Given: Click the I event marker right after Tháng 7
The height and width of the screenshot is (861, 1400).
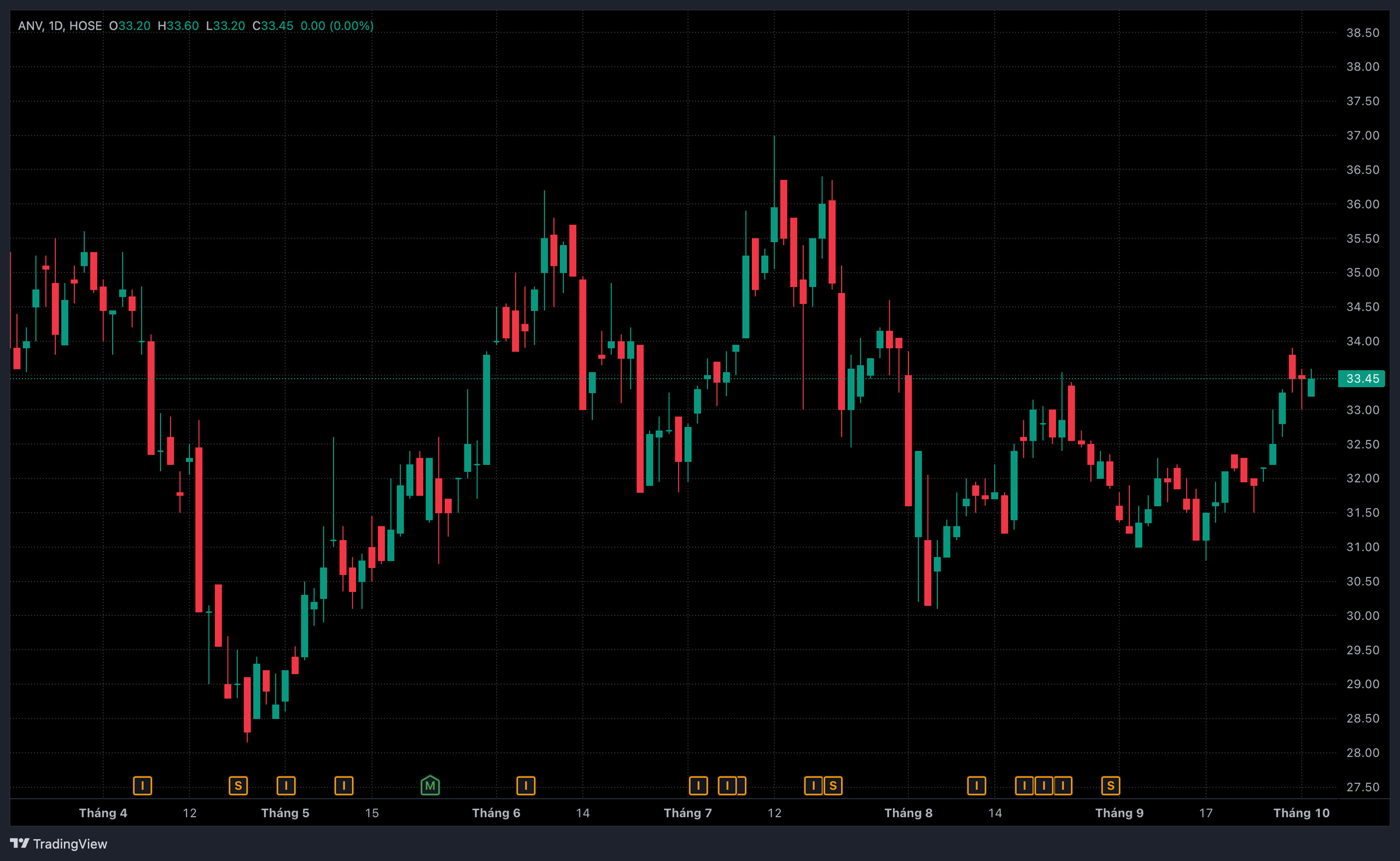Looking at the screenshot, I should point(698,786).
